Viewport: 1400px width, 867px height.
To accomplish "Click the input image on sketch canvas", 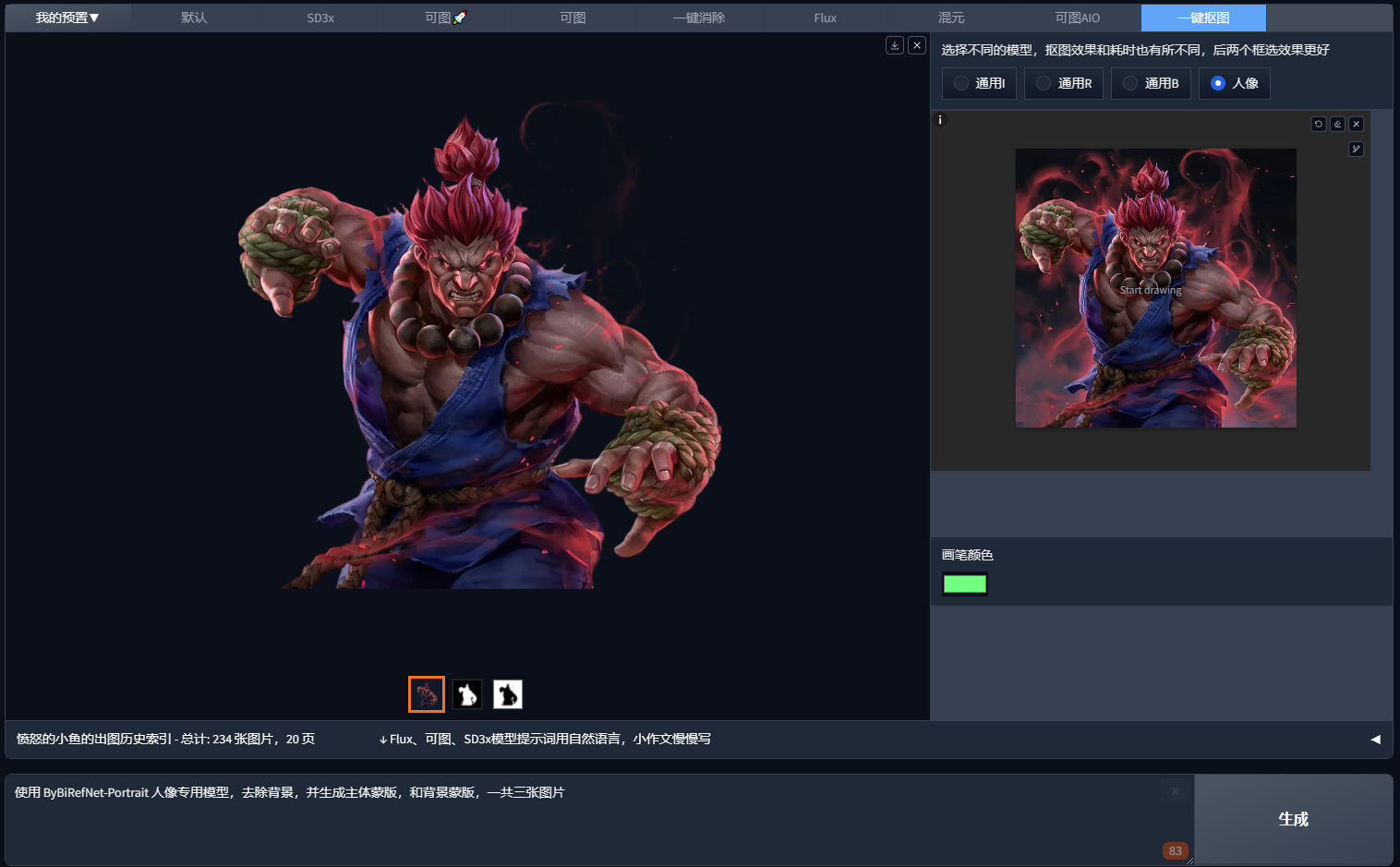I will [1155, 288].
